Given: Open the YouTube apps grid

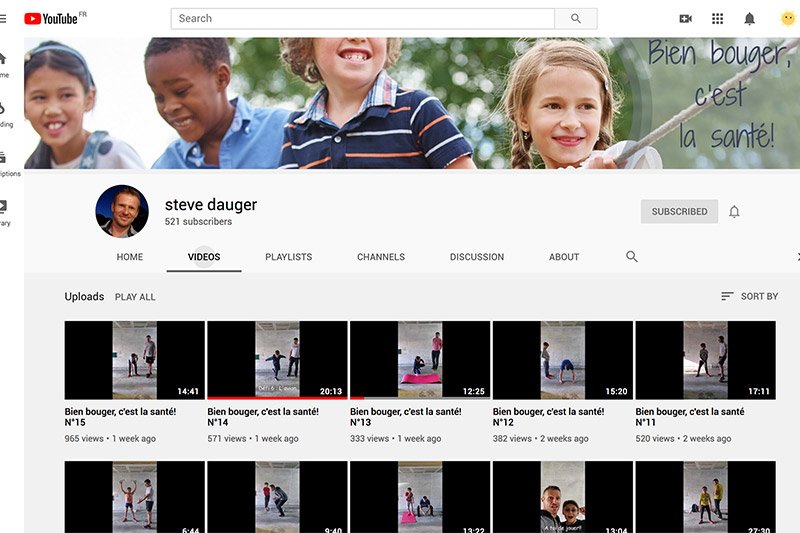Looking at the screenshot, I should [717, 19].
